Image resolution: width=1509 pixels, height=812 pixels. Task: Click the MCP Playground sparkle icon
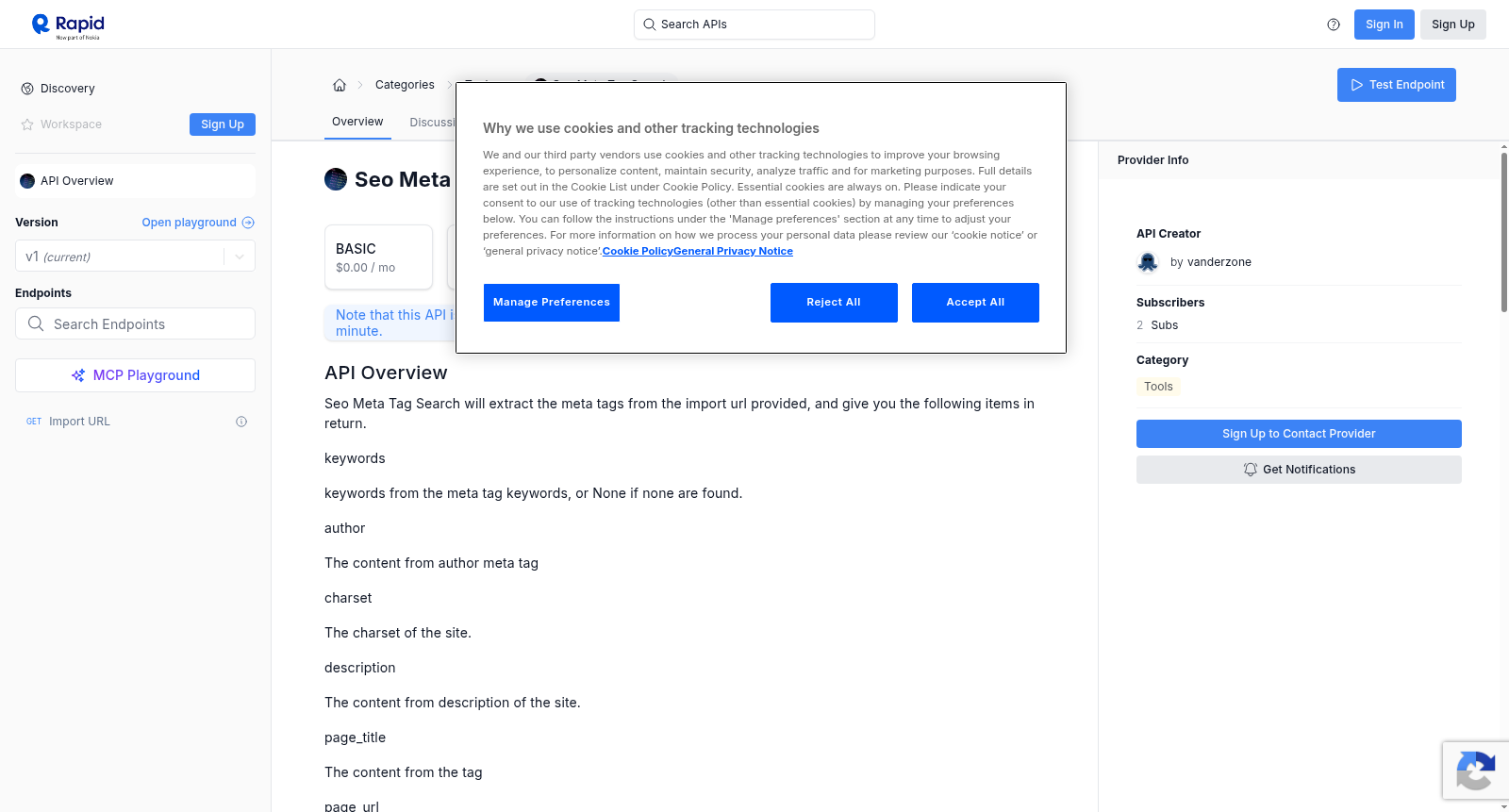[x=78, y=375]
